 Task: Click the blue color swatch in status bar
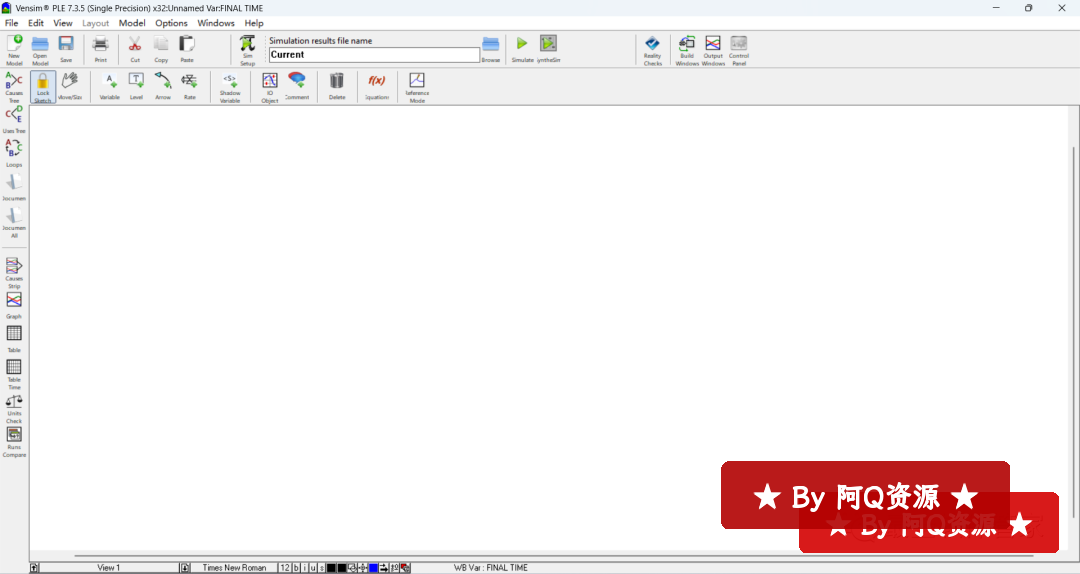click(373, 568)
